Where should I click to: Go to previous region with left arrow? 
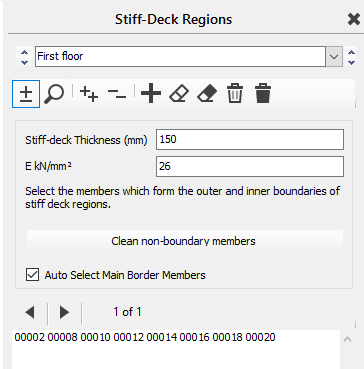pos(30,312)
